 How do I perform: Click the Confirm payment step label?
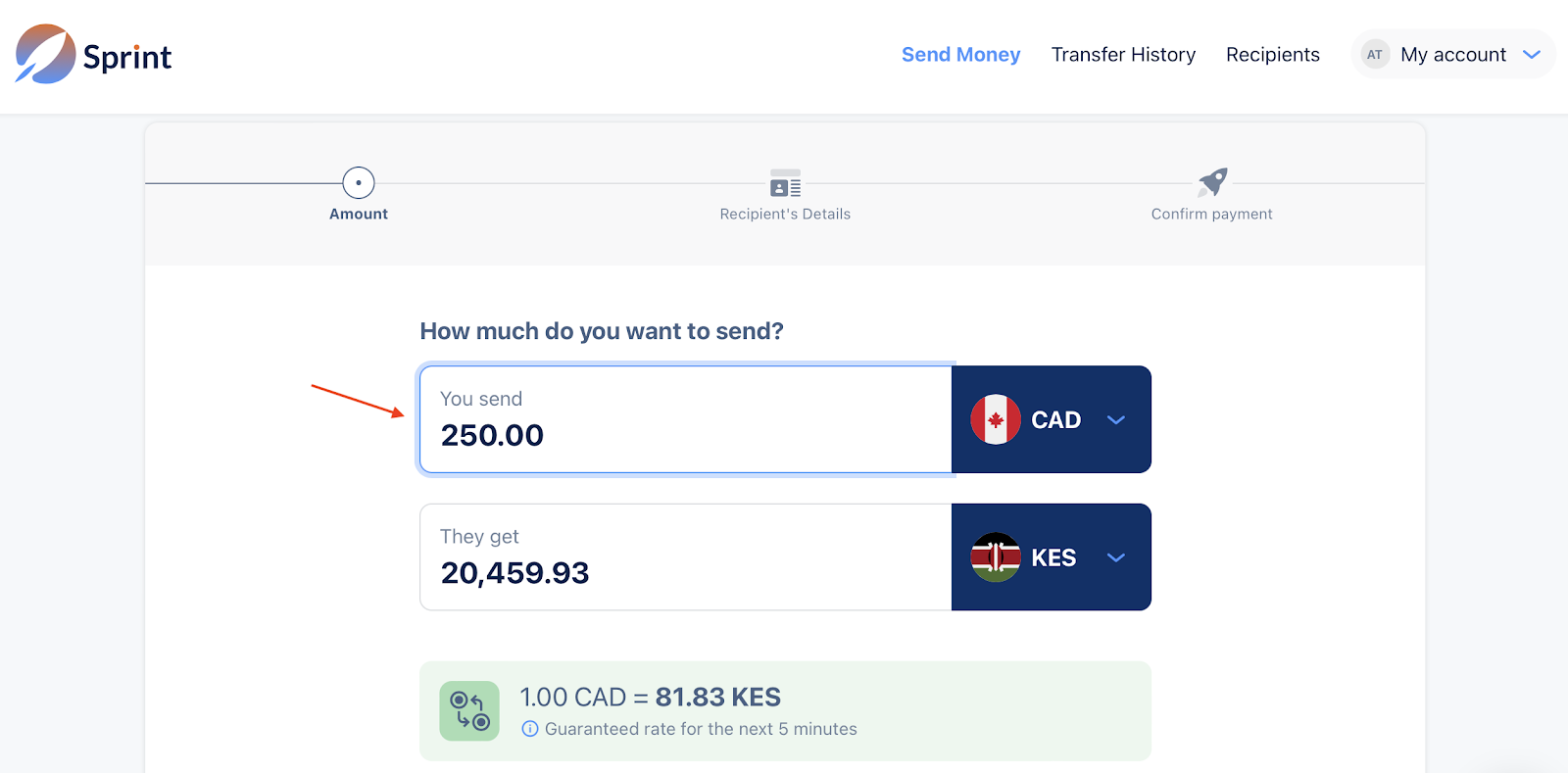pyautogui.click(x=1211, y=215)
